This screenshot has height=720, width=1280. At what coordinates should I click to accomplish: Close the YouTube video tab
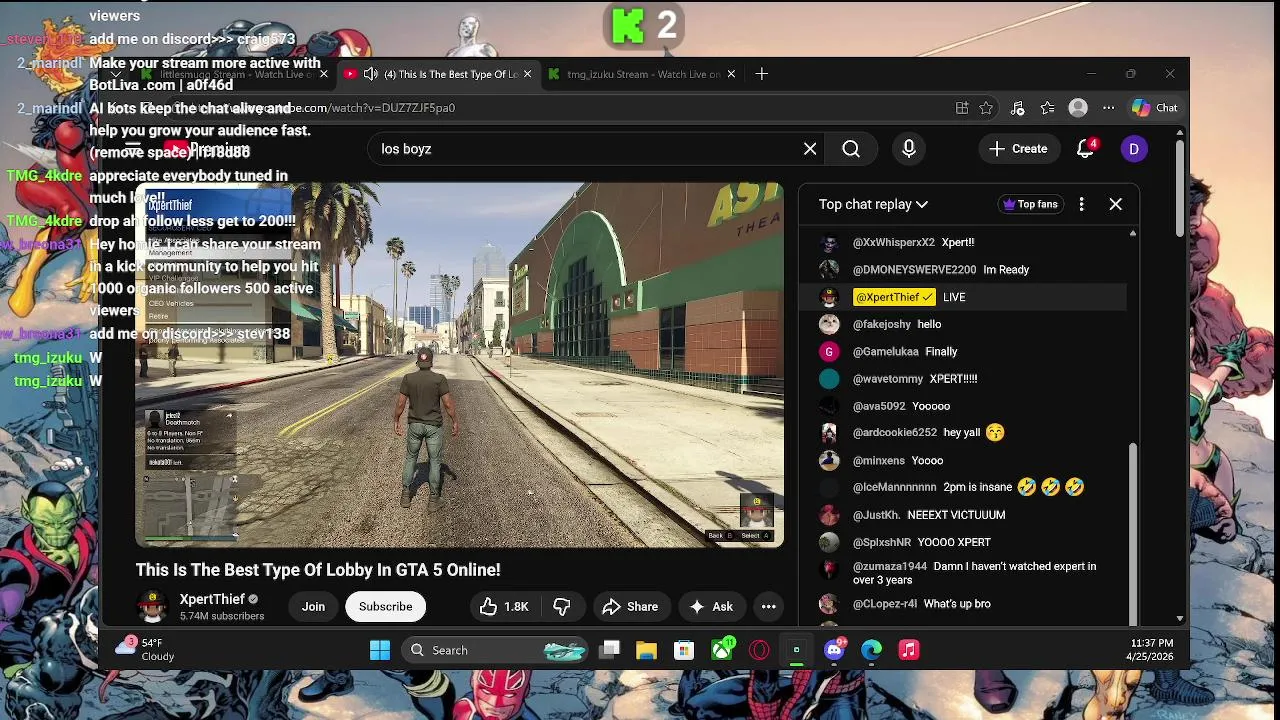click(527, 74)
